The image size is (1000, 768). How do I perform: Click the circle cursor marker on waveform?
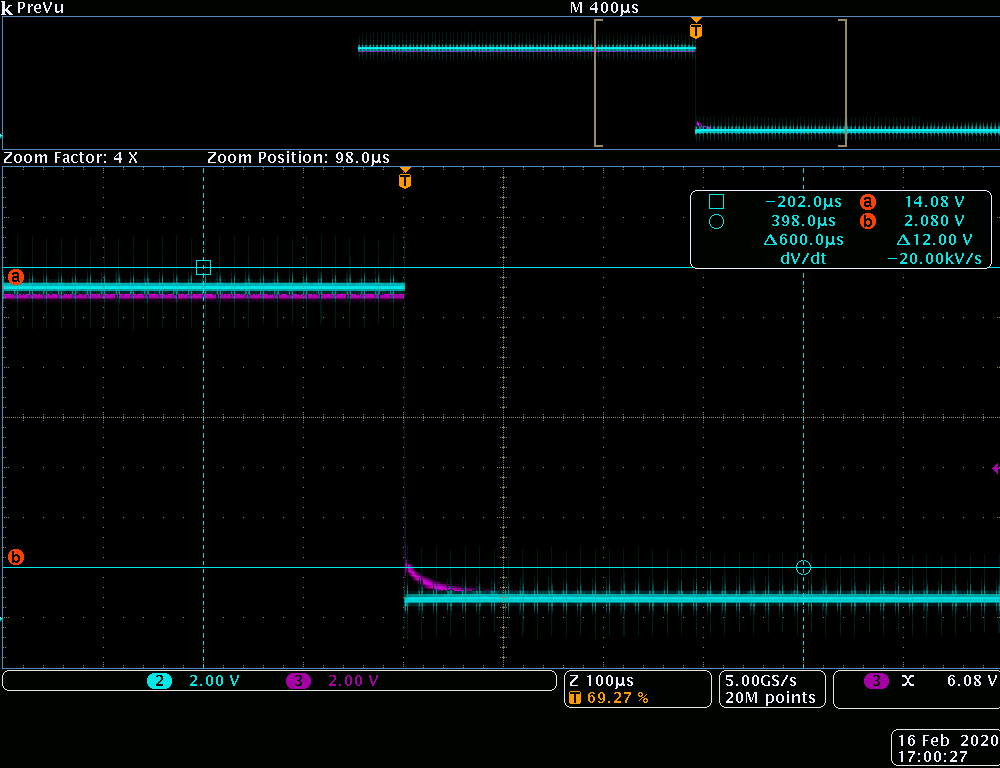[x=803, y=567]
